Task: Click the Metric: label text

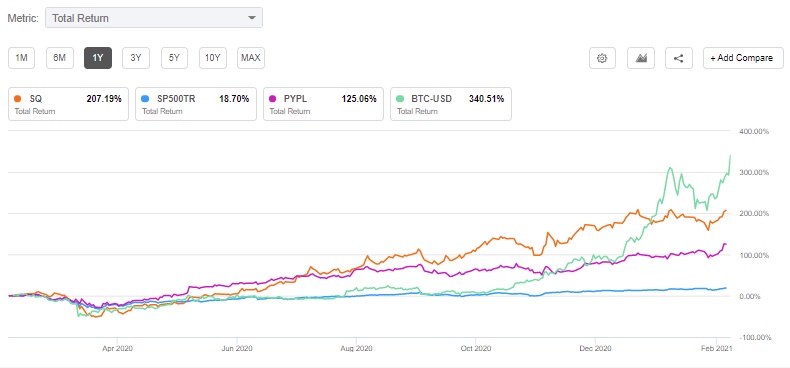Action: (x=23, y=18)
